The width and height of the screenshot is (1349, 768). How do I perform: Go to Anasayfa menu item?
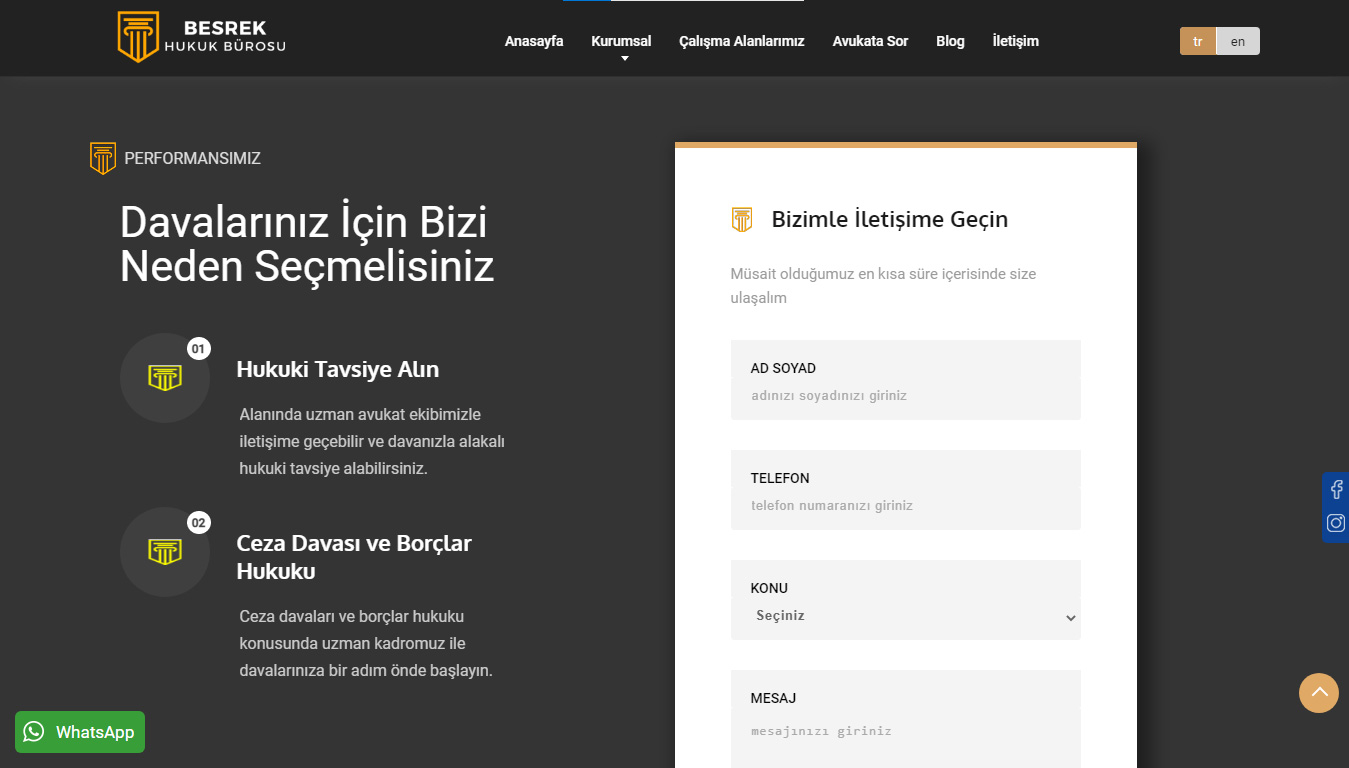tap(534, 41)
